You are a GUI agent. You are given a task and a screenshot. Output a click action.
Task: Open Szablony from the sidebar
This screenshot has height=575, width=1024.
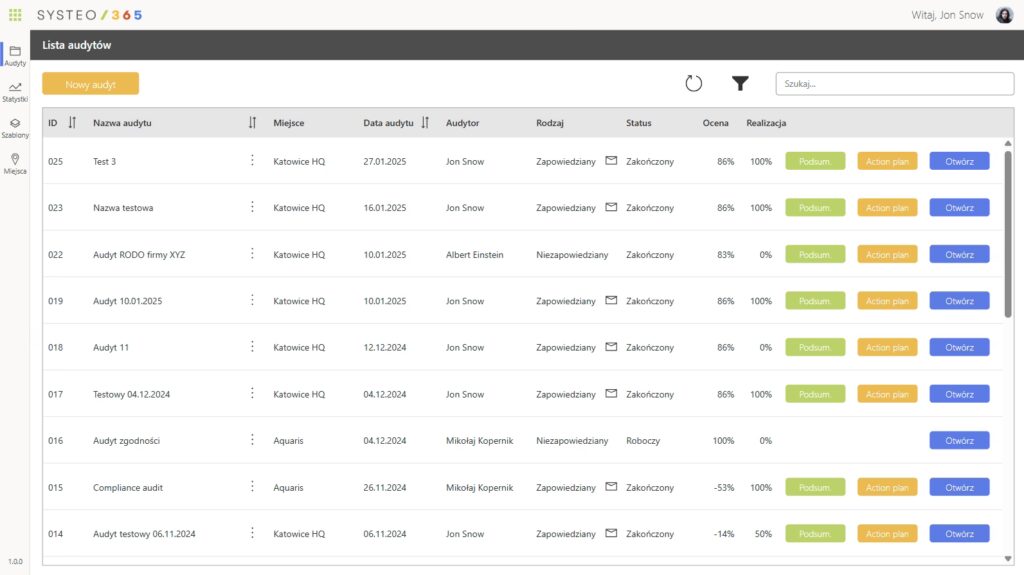pyautogui.click(x=15, y=128)
